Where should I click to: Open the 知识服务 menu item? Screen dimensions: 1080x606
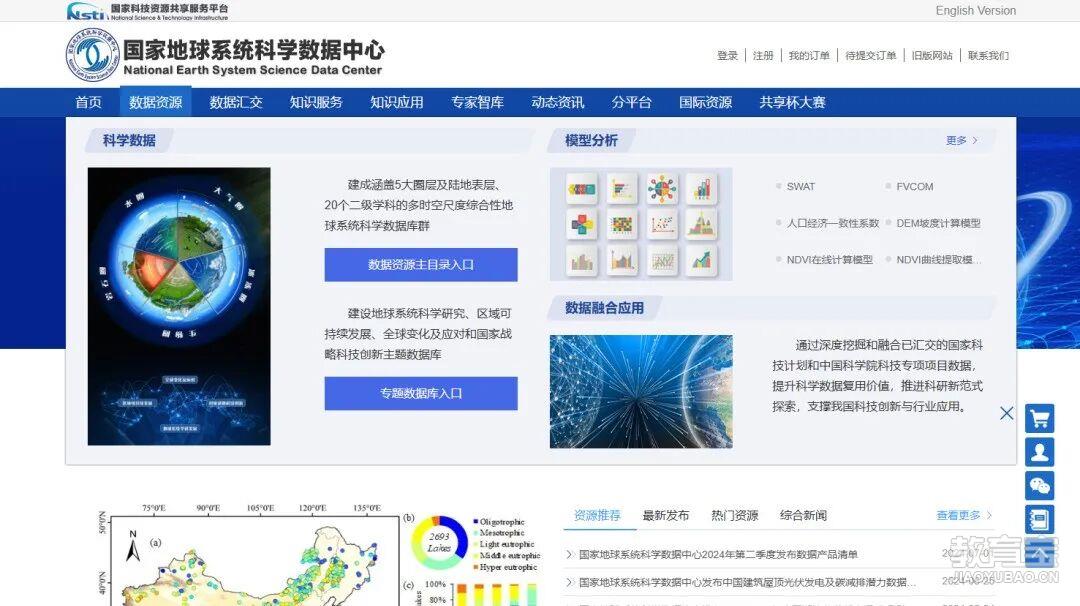(x=316, y=101)
